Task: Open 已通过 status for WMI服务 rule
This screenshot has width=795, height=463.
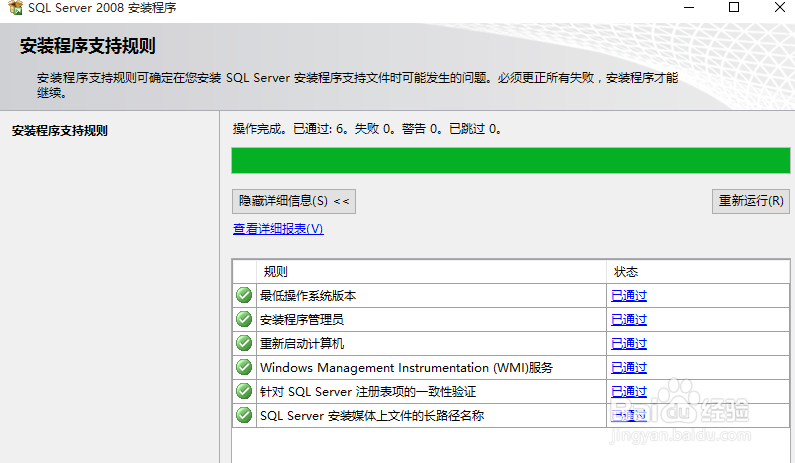Action: [629, 368]
